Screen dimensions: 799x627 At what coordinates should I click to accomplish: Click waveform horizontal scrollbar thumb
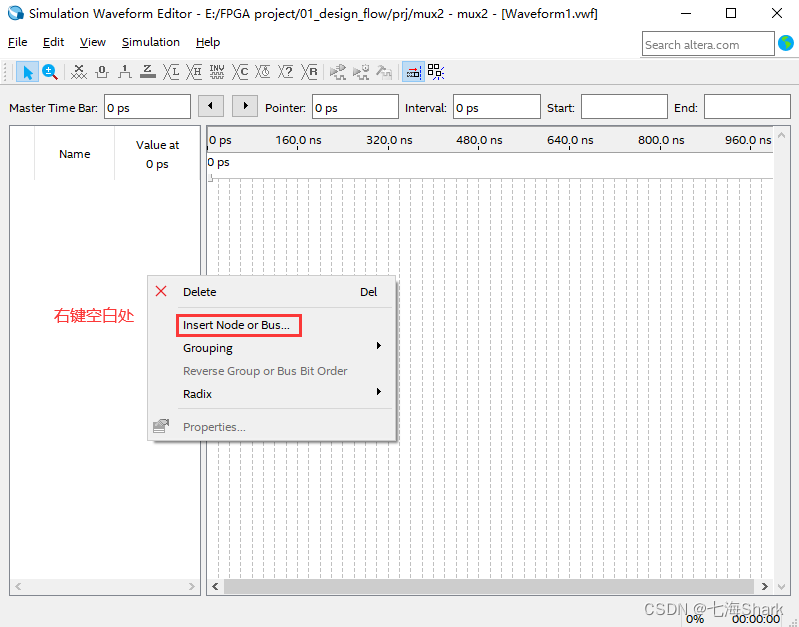(489, 586)
